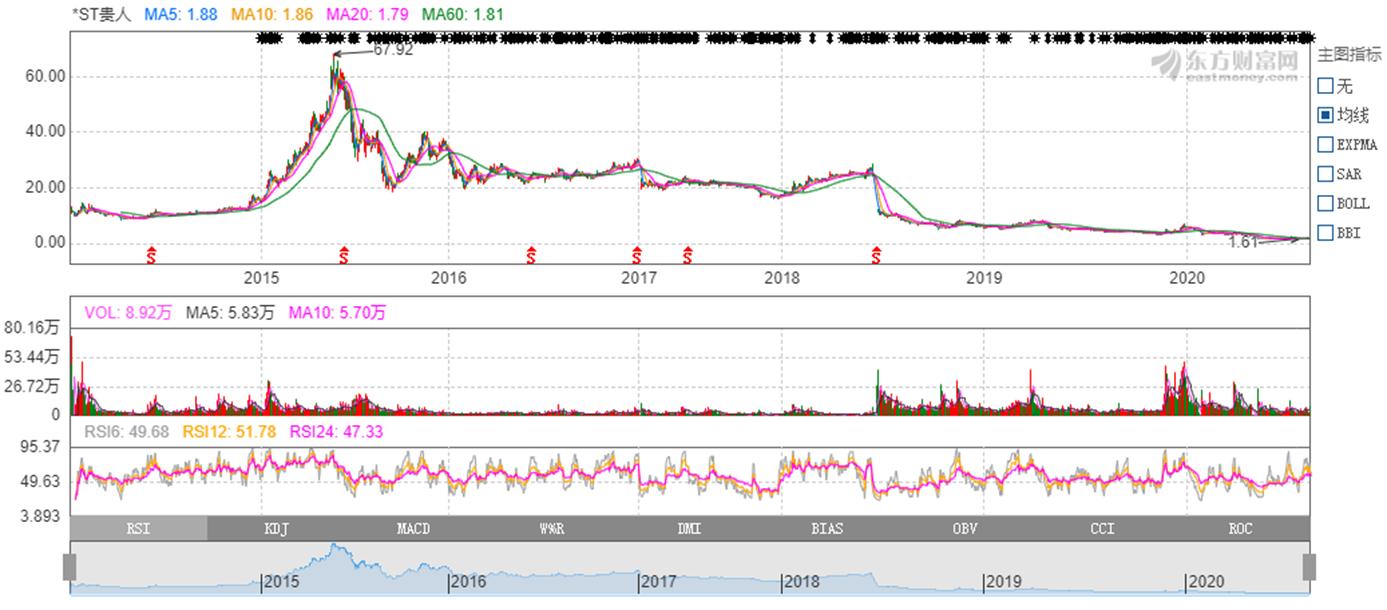Click the red S marker in mid-2018

pyautogui.click(x=876, y=254)
